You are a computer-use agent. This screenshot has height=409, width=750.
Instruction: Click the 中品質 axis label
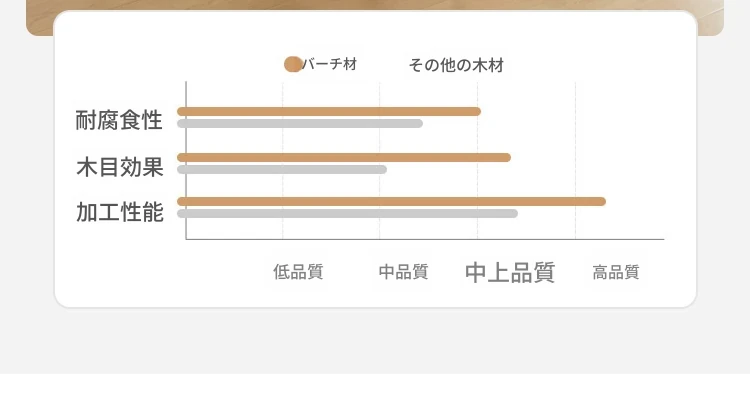coord(403,272)
